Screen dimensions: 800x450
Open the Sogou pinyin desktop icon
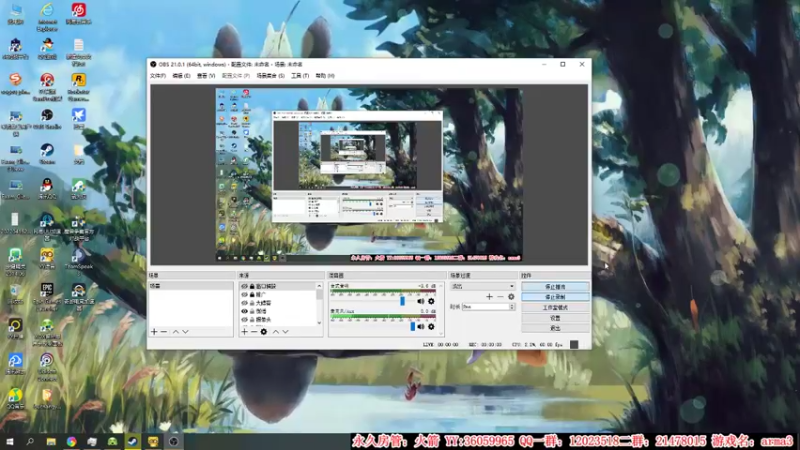(15, 84)
